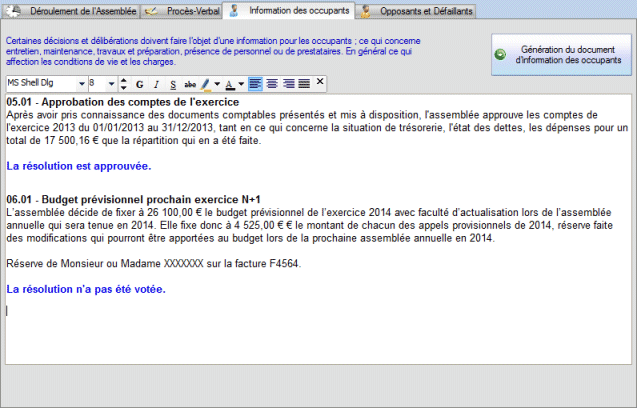Toggle strikethrough (abc) formatting
637x408 pixels.
click(190, 84)
